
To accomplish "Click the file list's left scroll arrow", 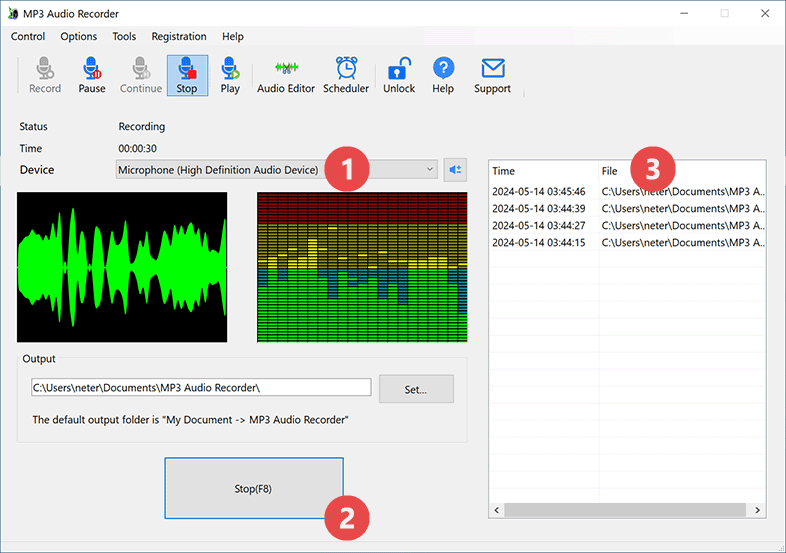I will [x=497, y=510].
